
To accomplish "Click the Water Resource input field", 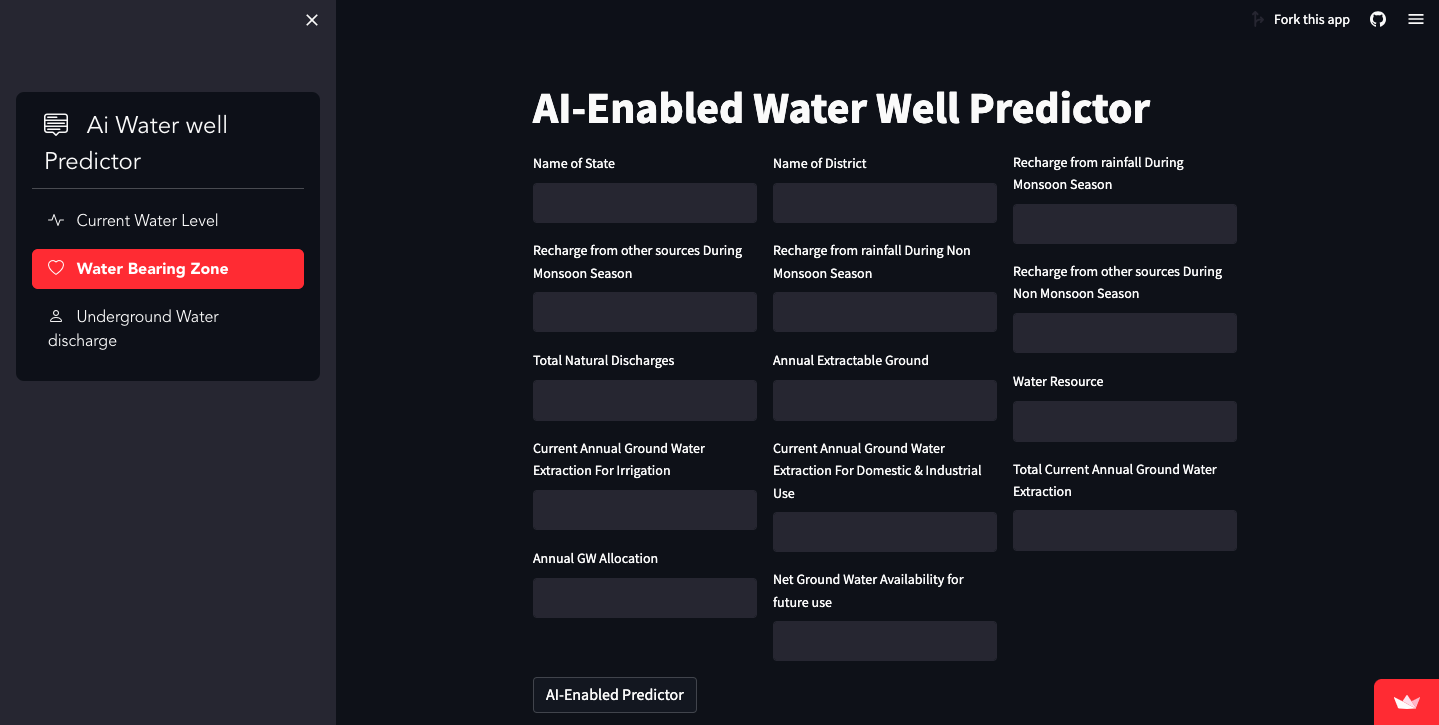I will (1124, 421).
